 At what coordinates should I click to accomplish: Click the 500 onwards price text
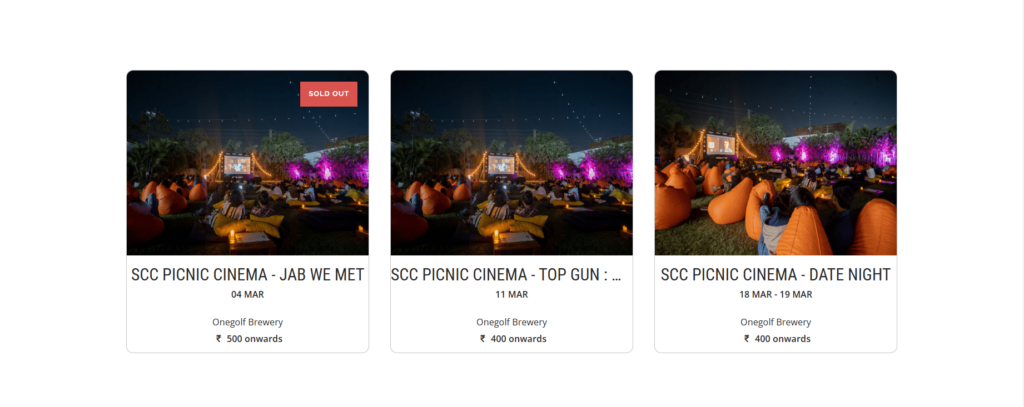click(254, 339)
